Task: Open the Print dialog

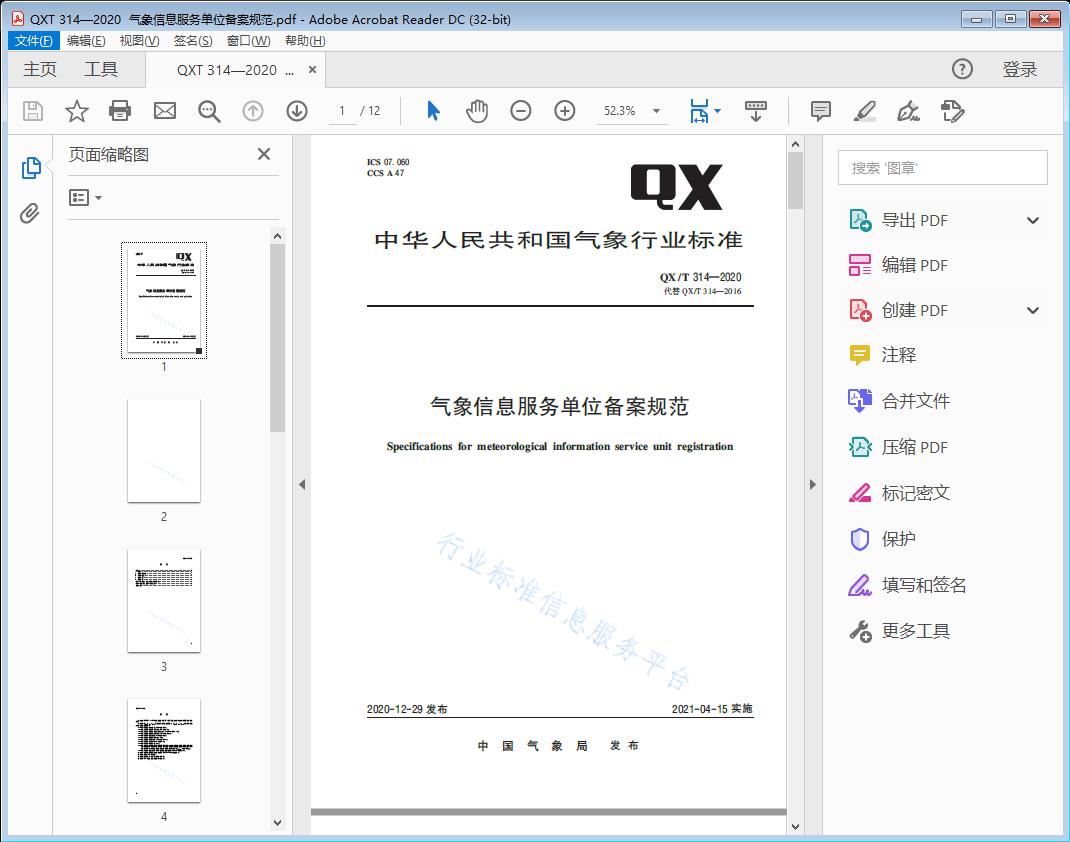Action: (120, 111)
